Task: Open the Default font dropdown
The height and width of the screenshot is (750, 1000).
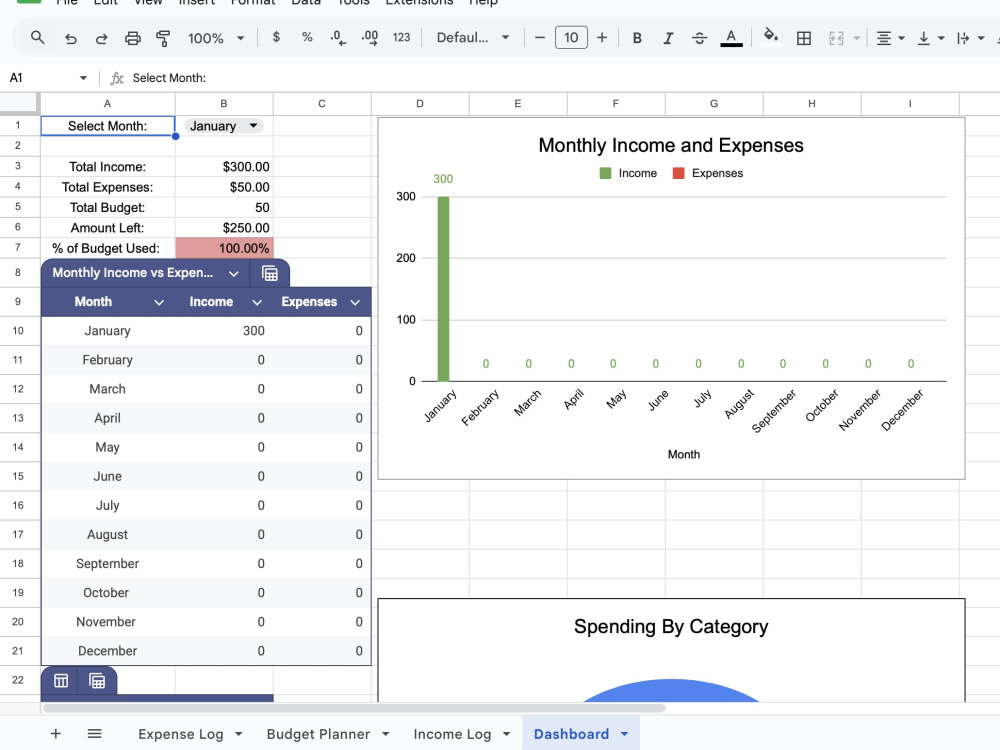Action: tap(473, 38)
